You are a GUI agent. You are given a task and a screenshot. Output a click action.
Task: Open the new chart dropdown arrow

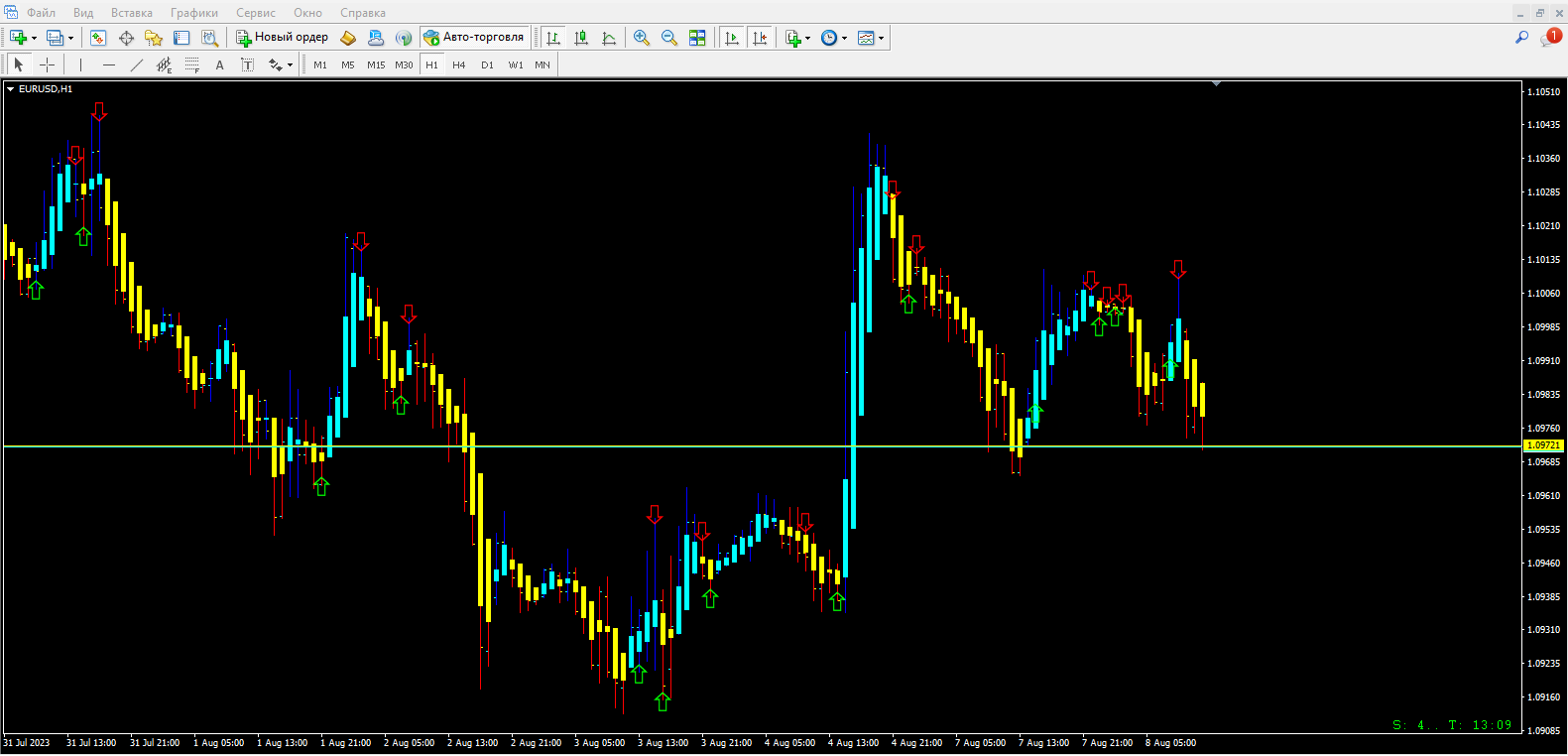click(35, 39)
